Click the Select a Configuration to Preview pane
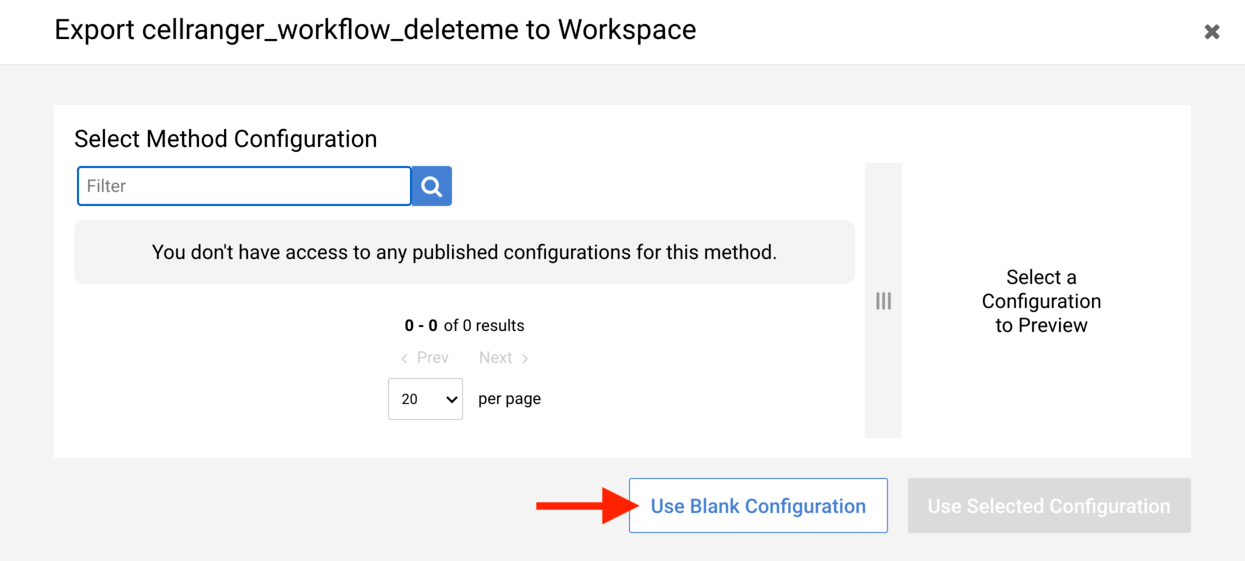This screenshot has height=561, width=1245. [1041, 301]
